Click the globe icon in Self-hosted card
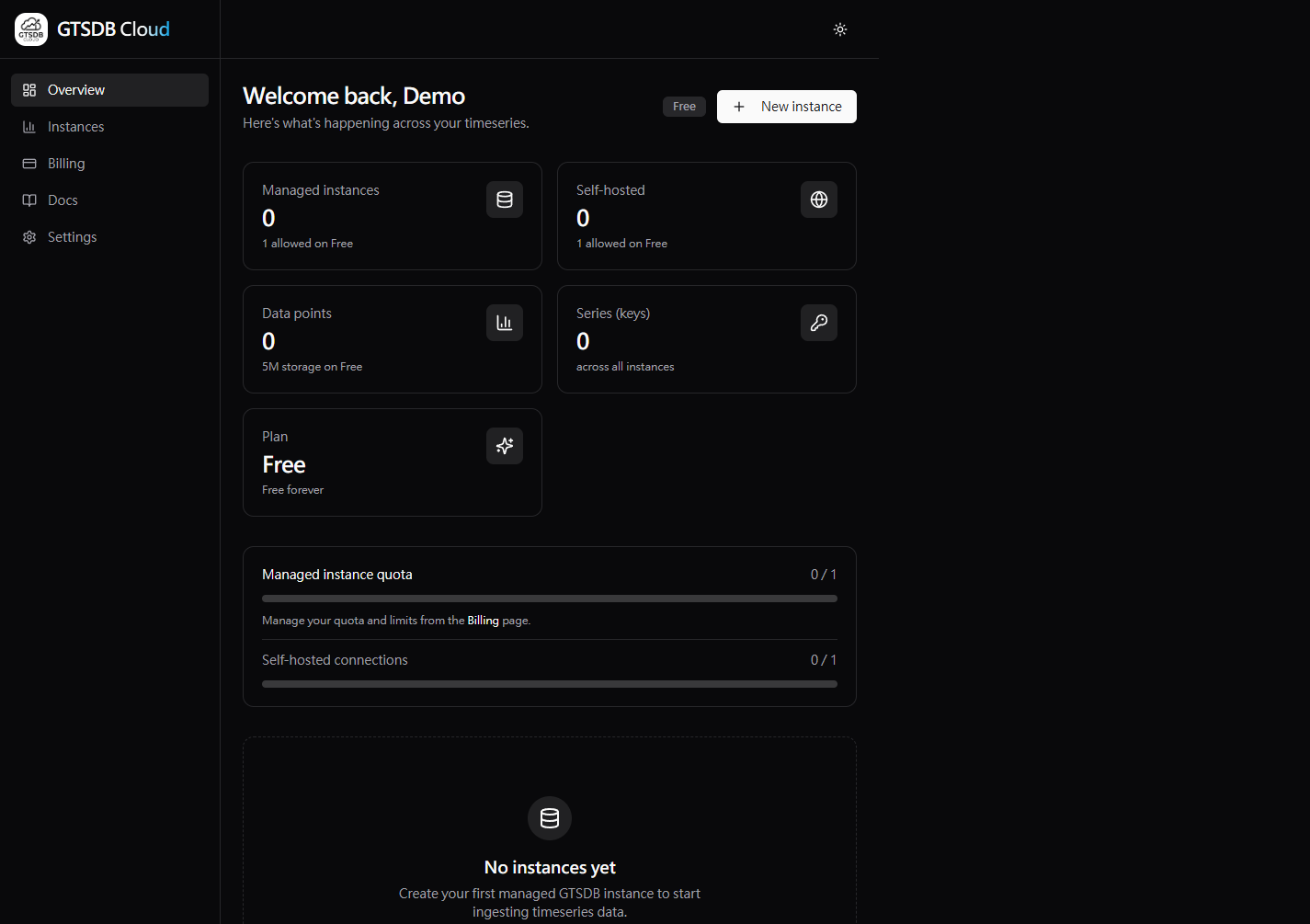Viewport: 1310px width, 924px height. tap(819, 200)
